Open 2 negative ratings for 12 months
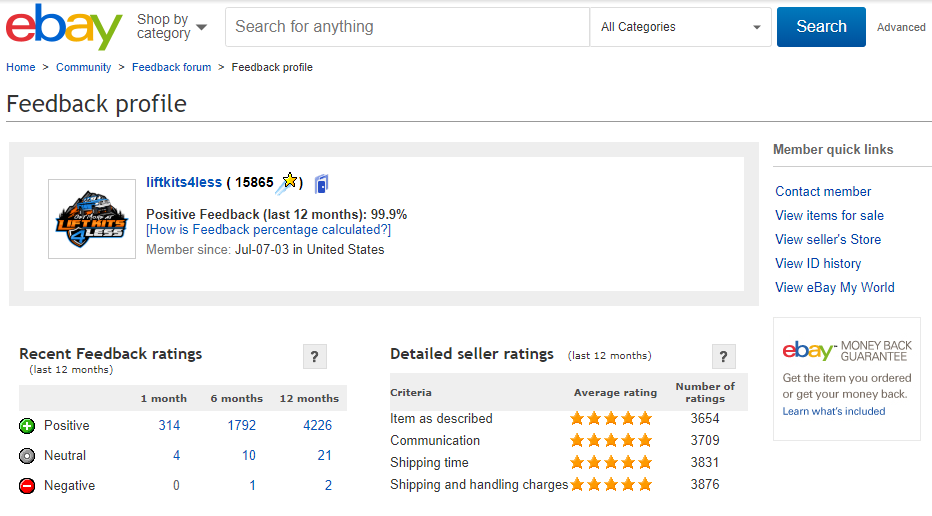The image size is (932, 516). click(328, 486)
